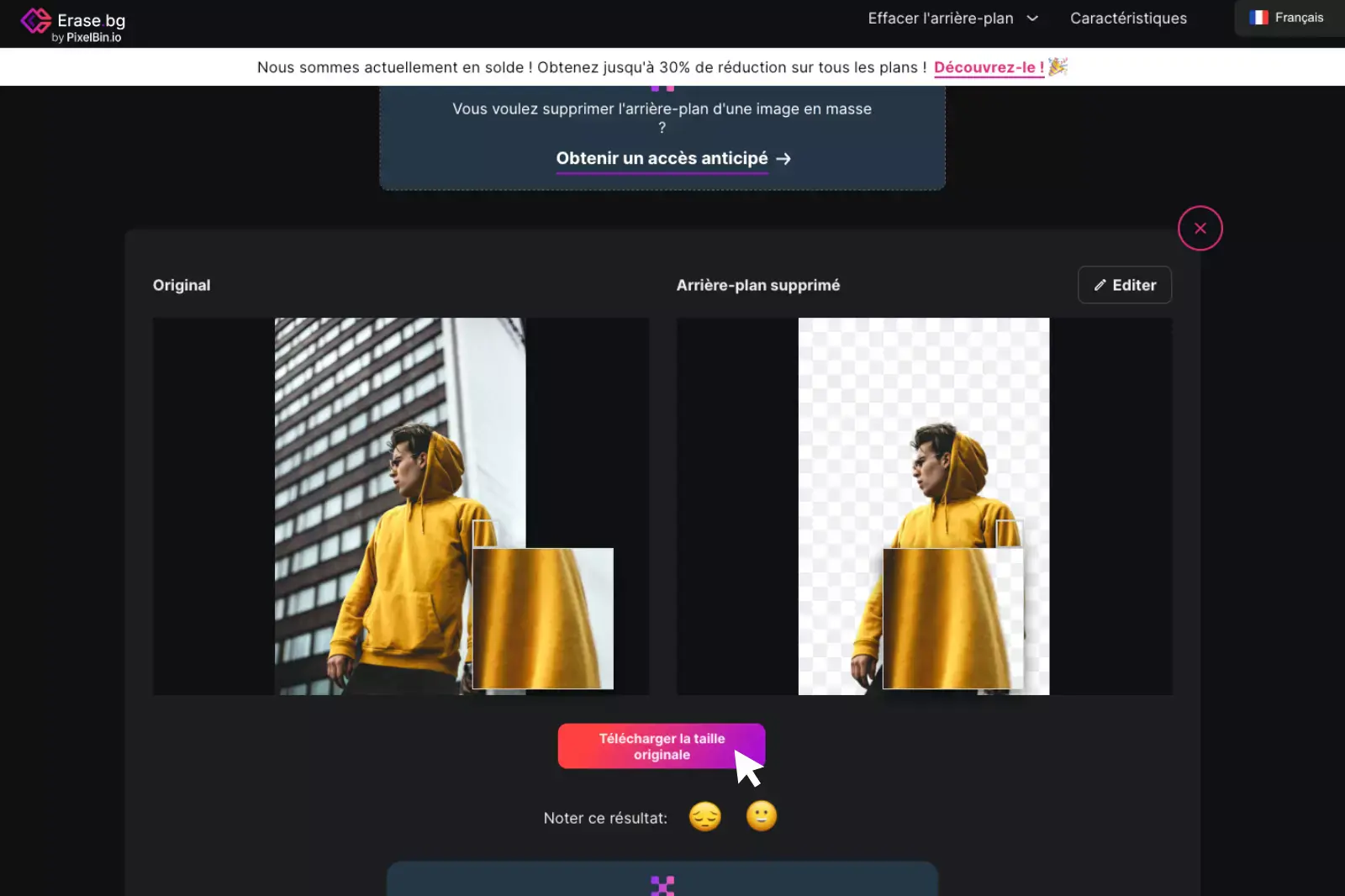Expand the Effacer l'arrière-plan dropdown chevron

1032,18
